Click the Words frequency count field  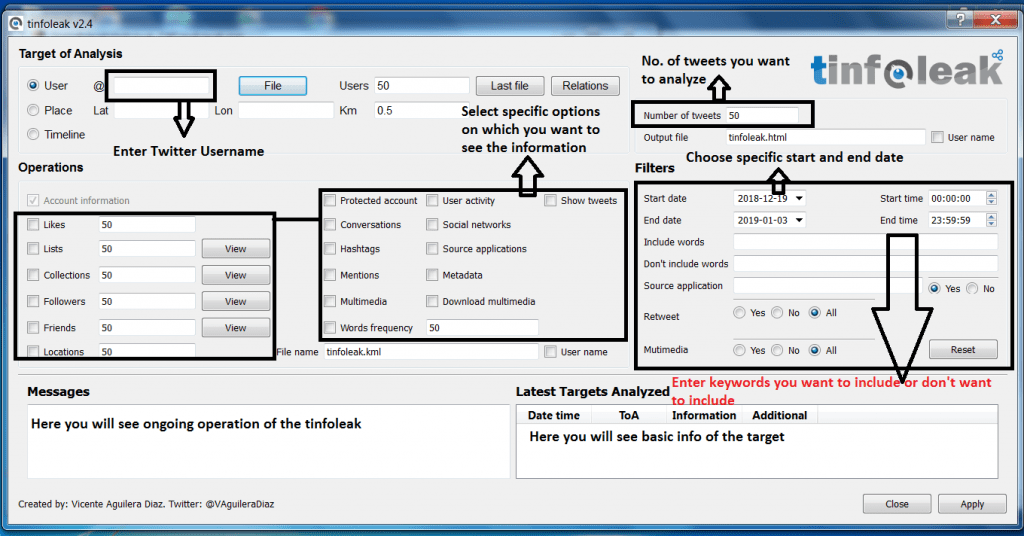(x=483, y=327)
